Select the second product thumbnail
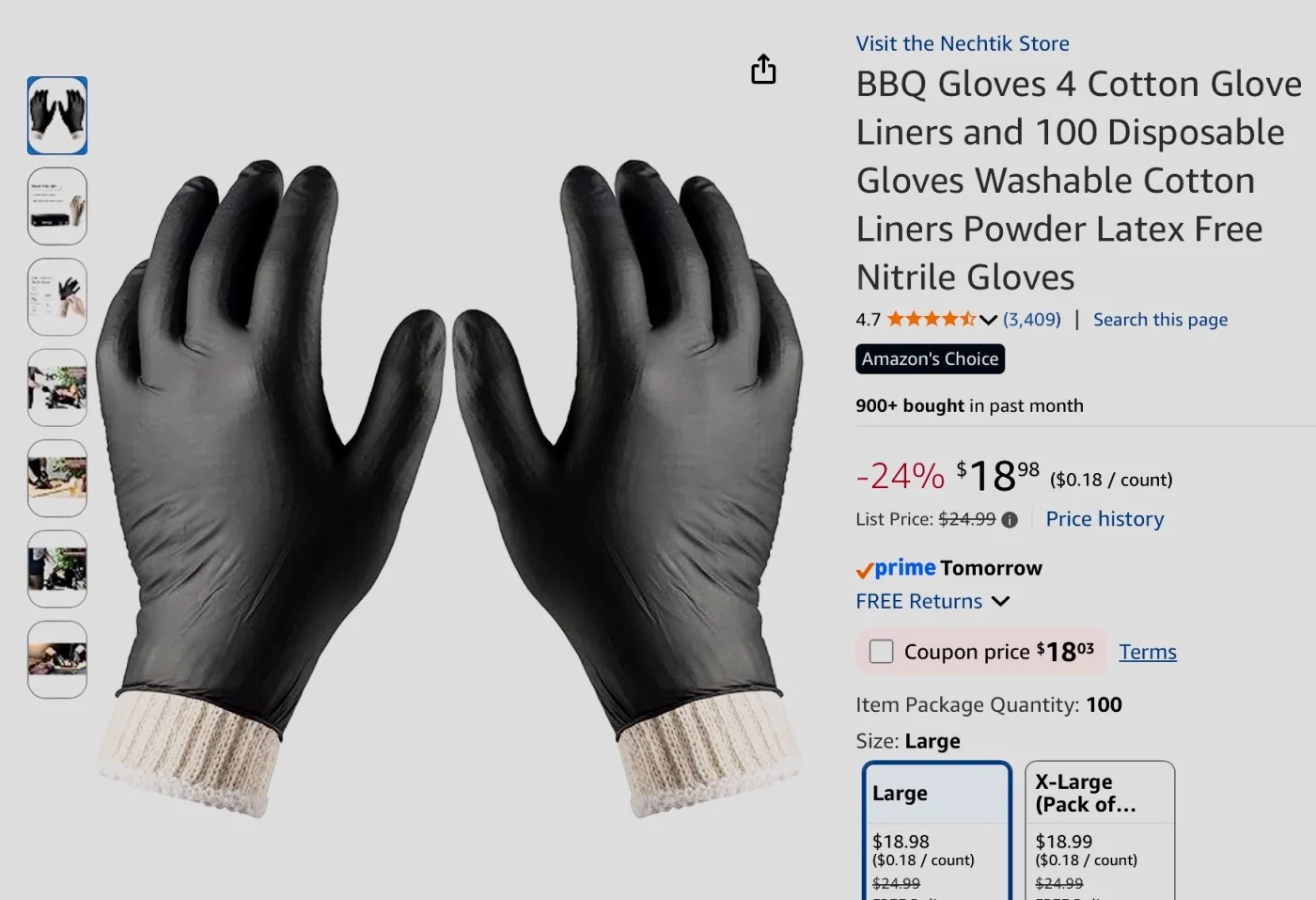The width and height of the screenshot is (1316, 900). (x=57, y=207)
